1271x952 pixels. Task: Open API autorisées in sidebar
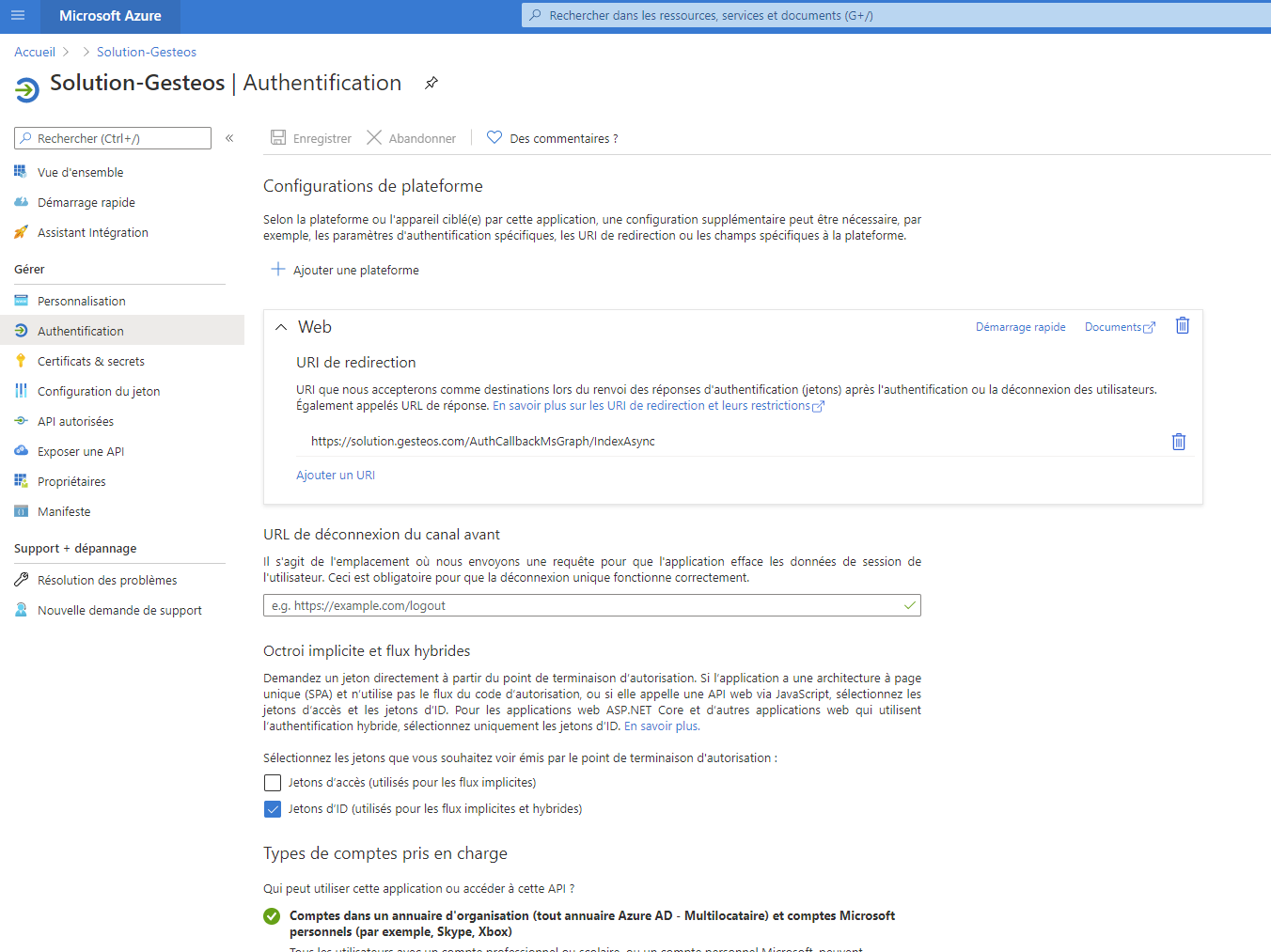(x=75, y=421)
